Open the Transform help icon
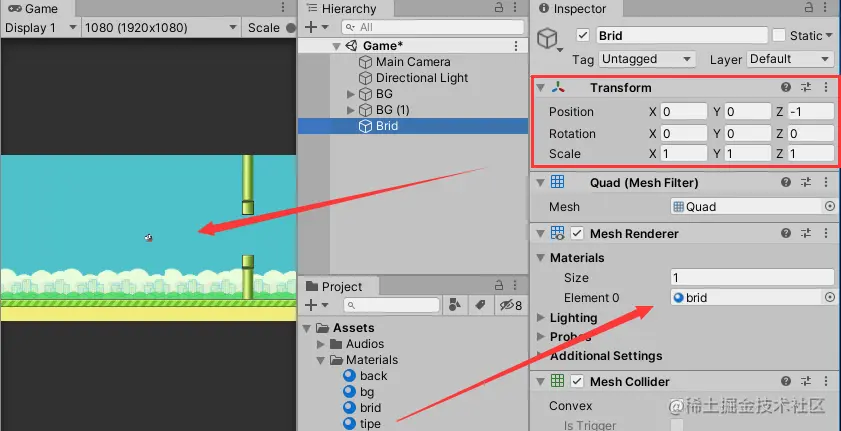The width and height of the screenshot is (841, 431). [786, 87]
